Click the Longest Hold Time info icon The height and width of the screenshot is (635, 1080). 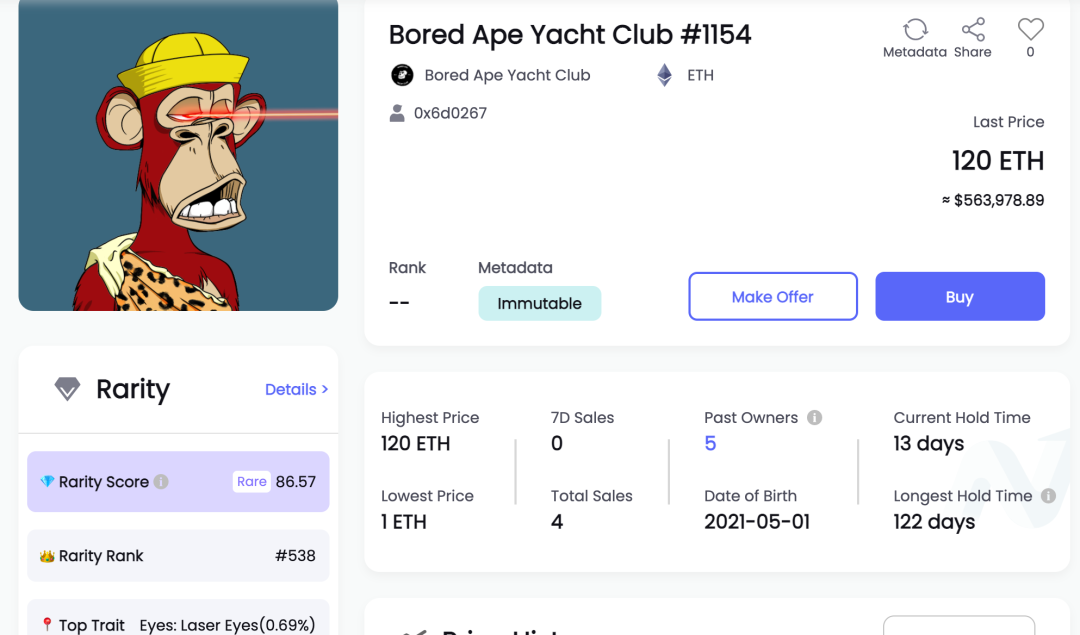(1048, 496)
